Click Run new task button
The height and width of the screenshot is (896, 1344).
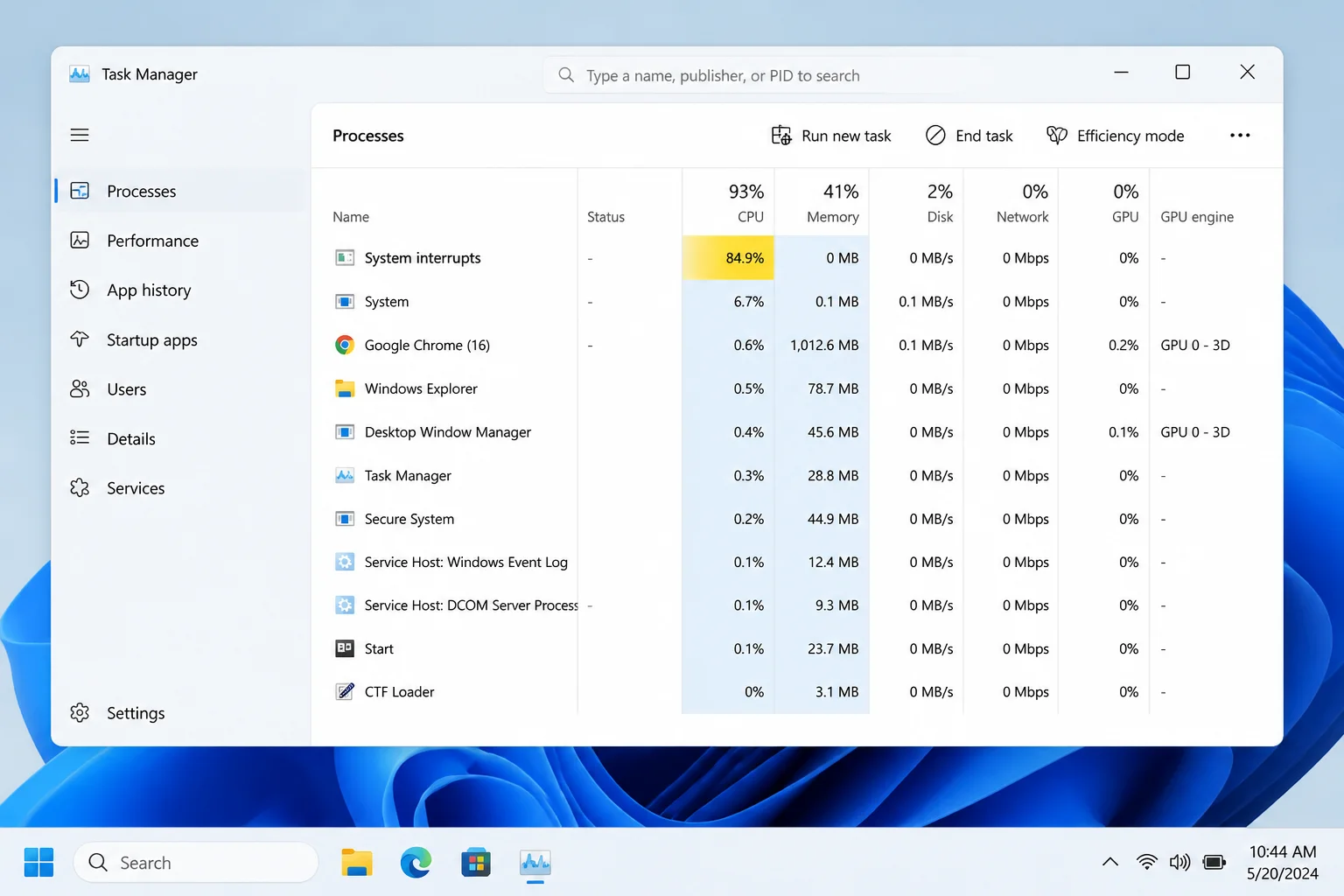click(831, 136)
